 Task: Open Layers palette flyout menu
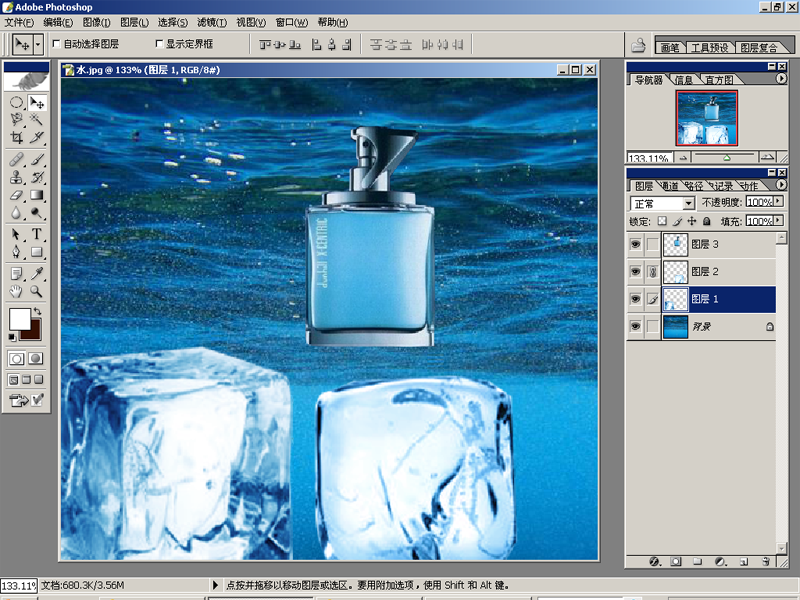click(781, 185)
